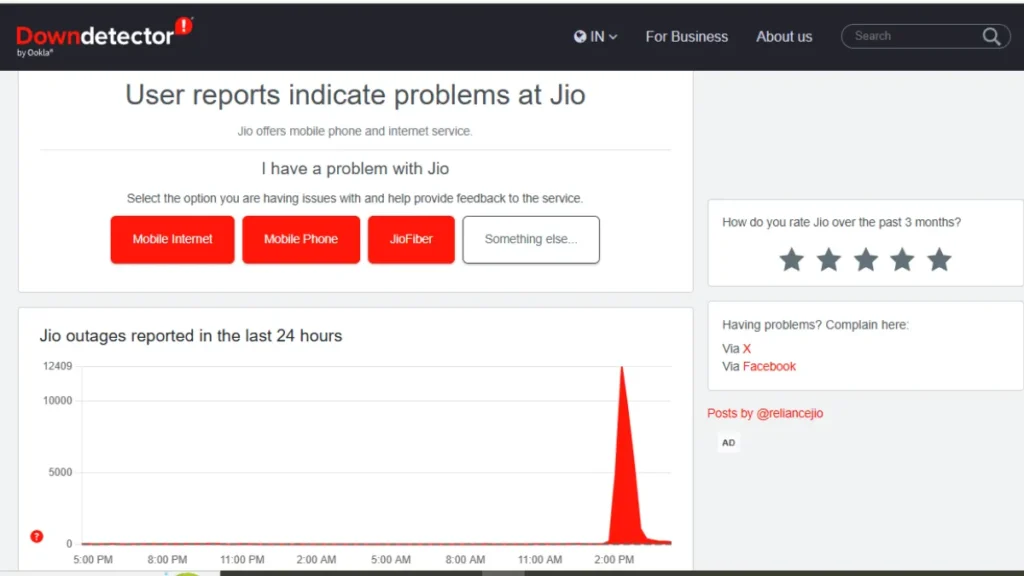Report a Mobile Internet problem
This screenshot has height=576, width=1024.
click(172, 240)
